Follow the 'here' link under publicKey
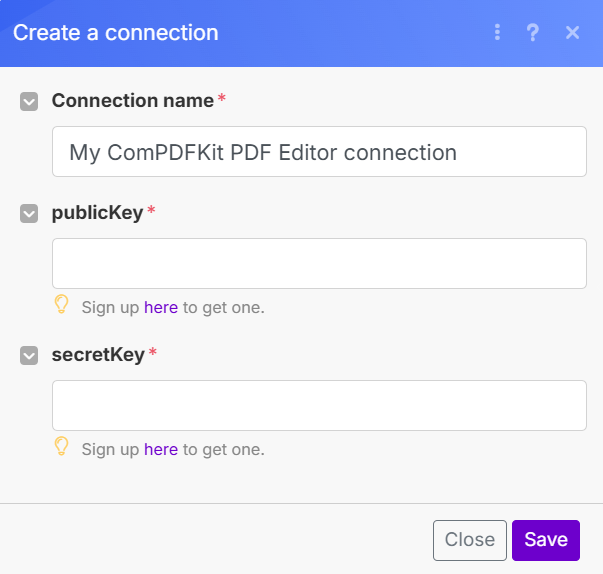 (x=161, y=308)
